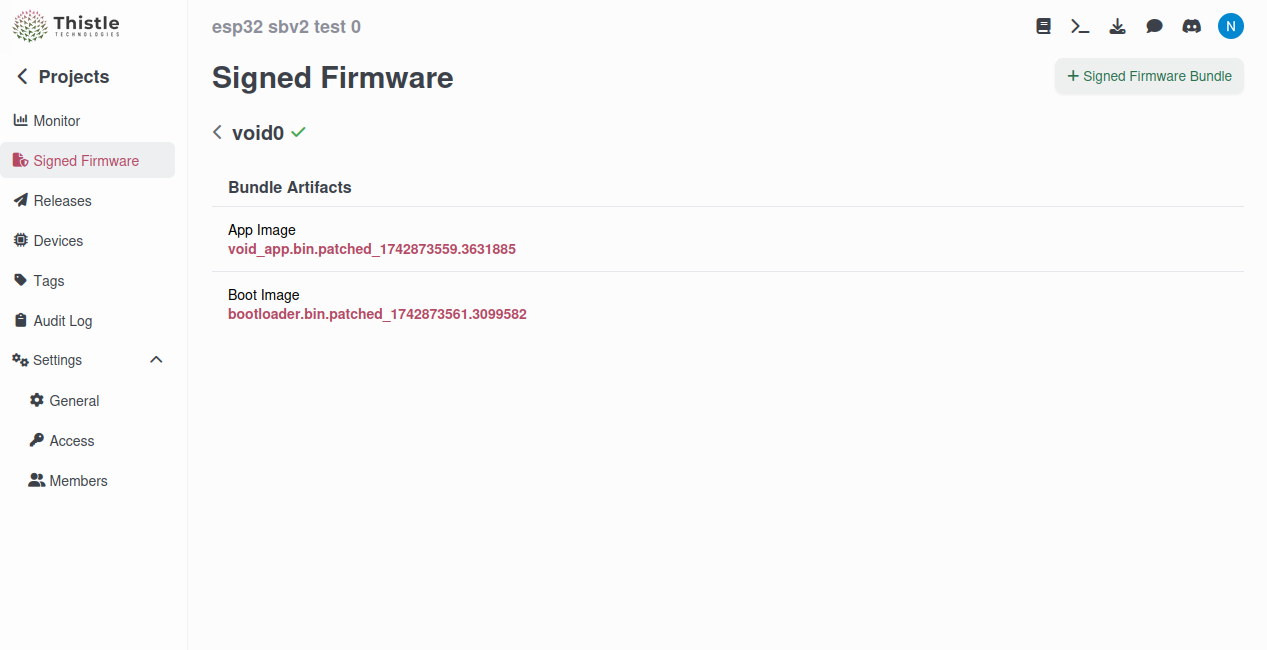
Task: Click the blue N user avatar
Action: (1231, 26)
